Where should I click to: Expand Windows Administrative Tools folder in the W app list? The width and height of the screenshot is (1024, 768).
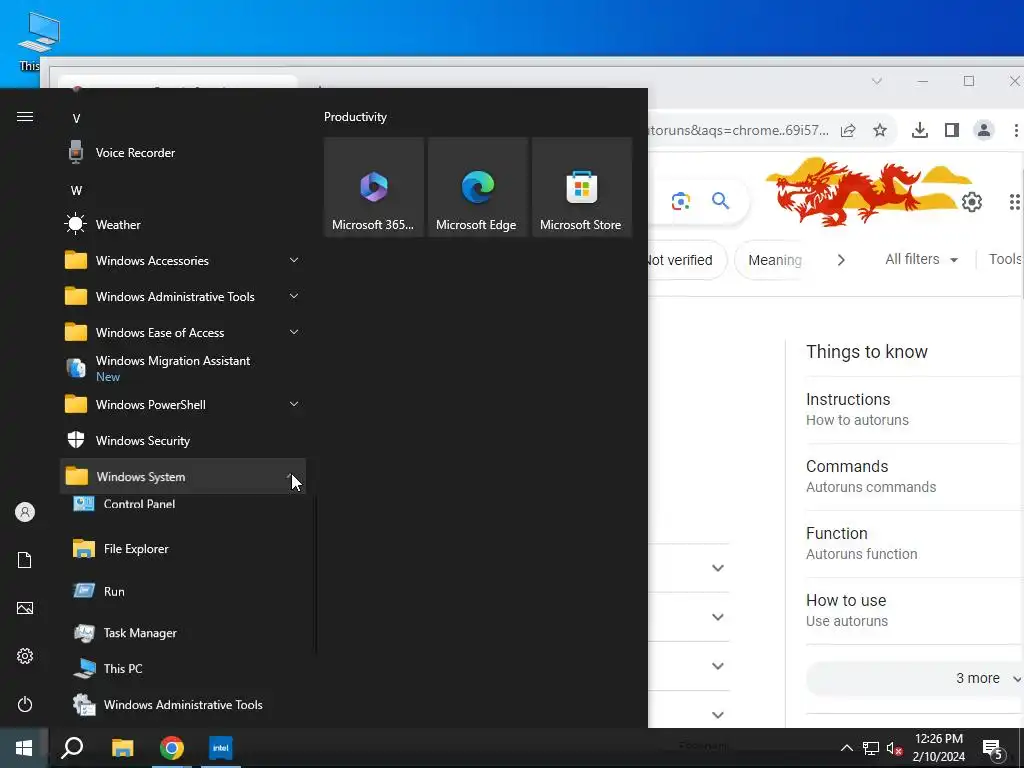[294, 296]
